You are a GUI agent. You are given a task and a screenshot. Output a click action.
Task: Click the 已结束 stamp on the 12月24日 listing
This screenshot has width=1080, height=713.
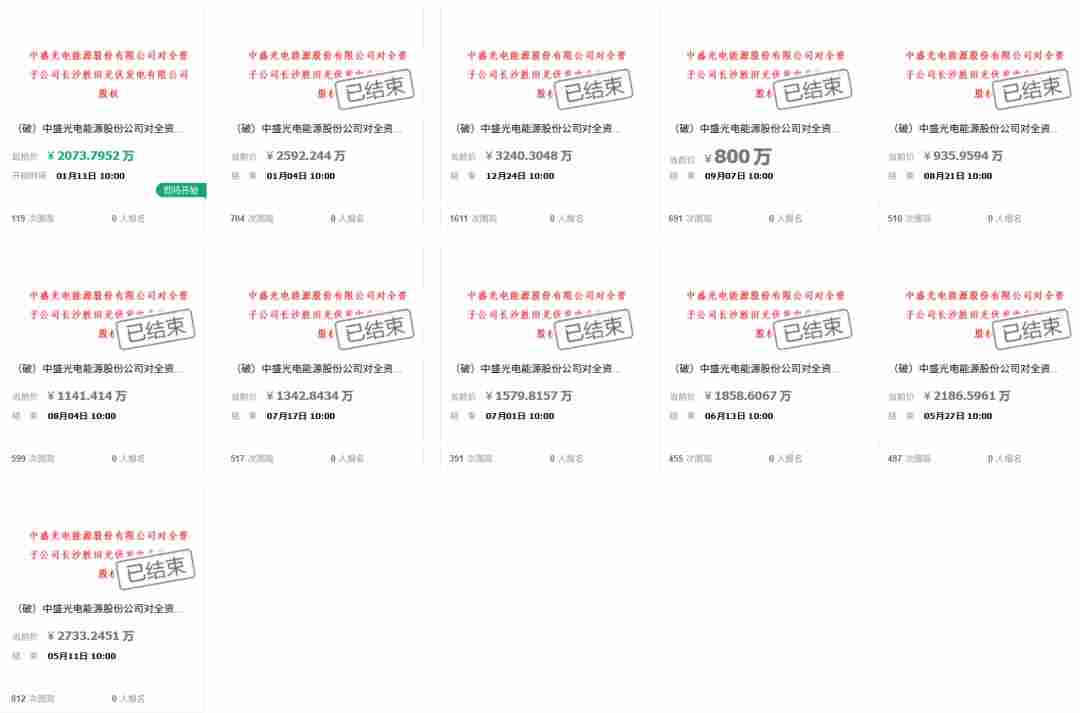click(594, 89)
